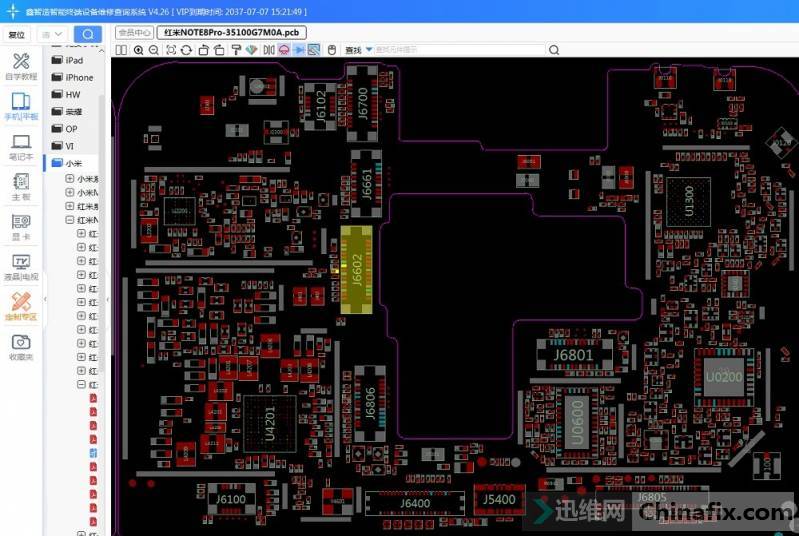The width and height of the screenshot is (799, 536).
Task: Toggle the pink-highlighted toolbar button
Action: tap(283, 50)
